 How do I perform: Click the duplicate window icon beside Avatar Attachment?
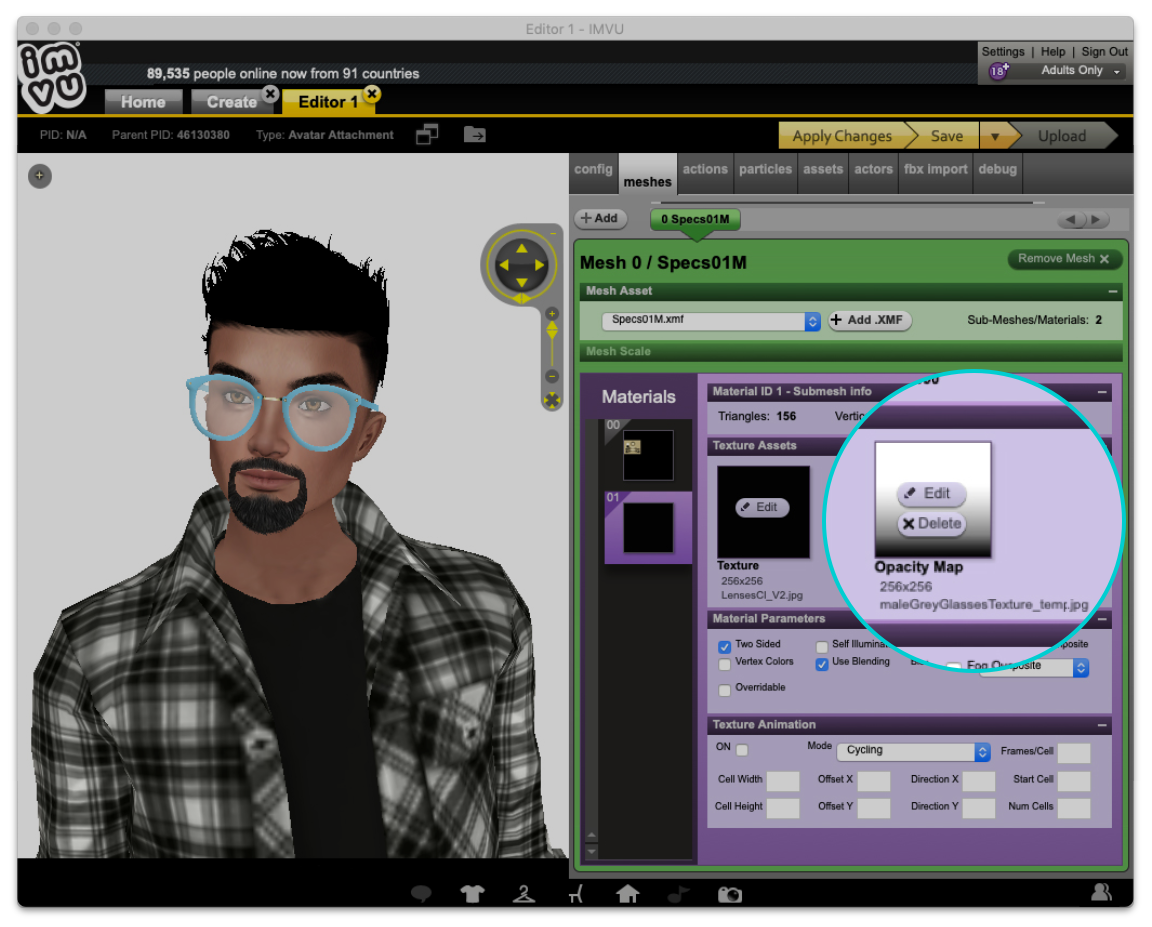(427, 134)
